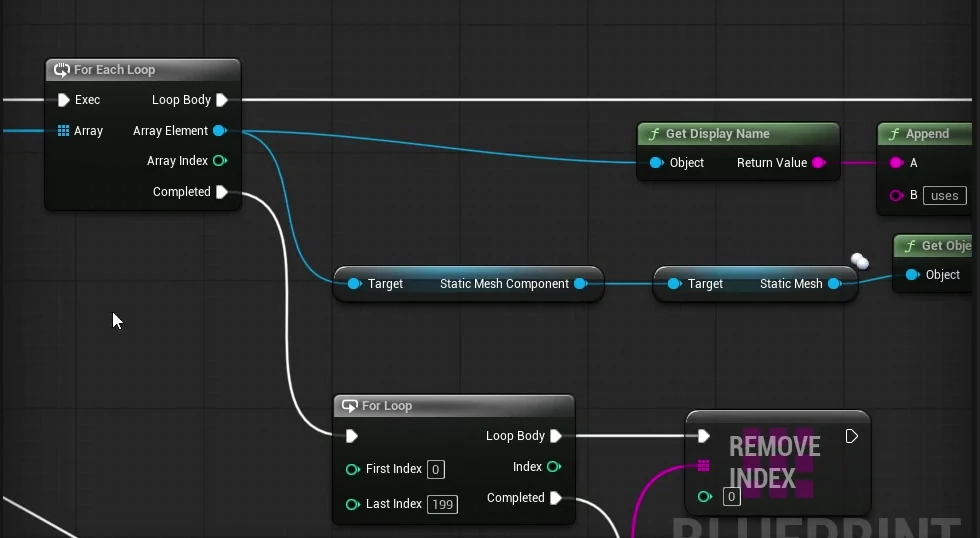This screenshot has width=980, height=538.
Task: Click the Static Mesh output pin
Action: coord(834,284)
